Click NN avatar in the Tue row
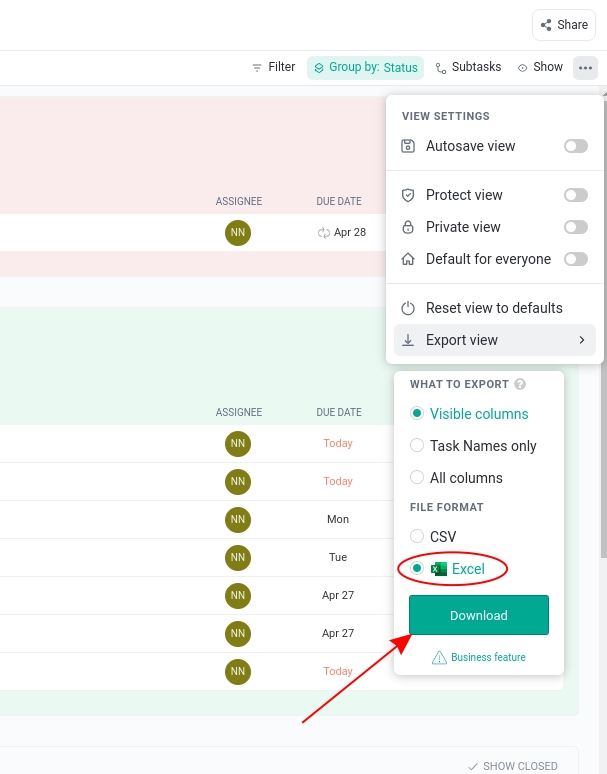 coord(238,557)
